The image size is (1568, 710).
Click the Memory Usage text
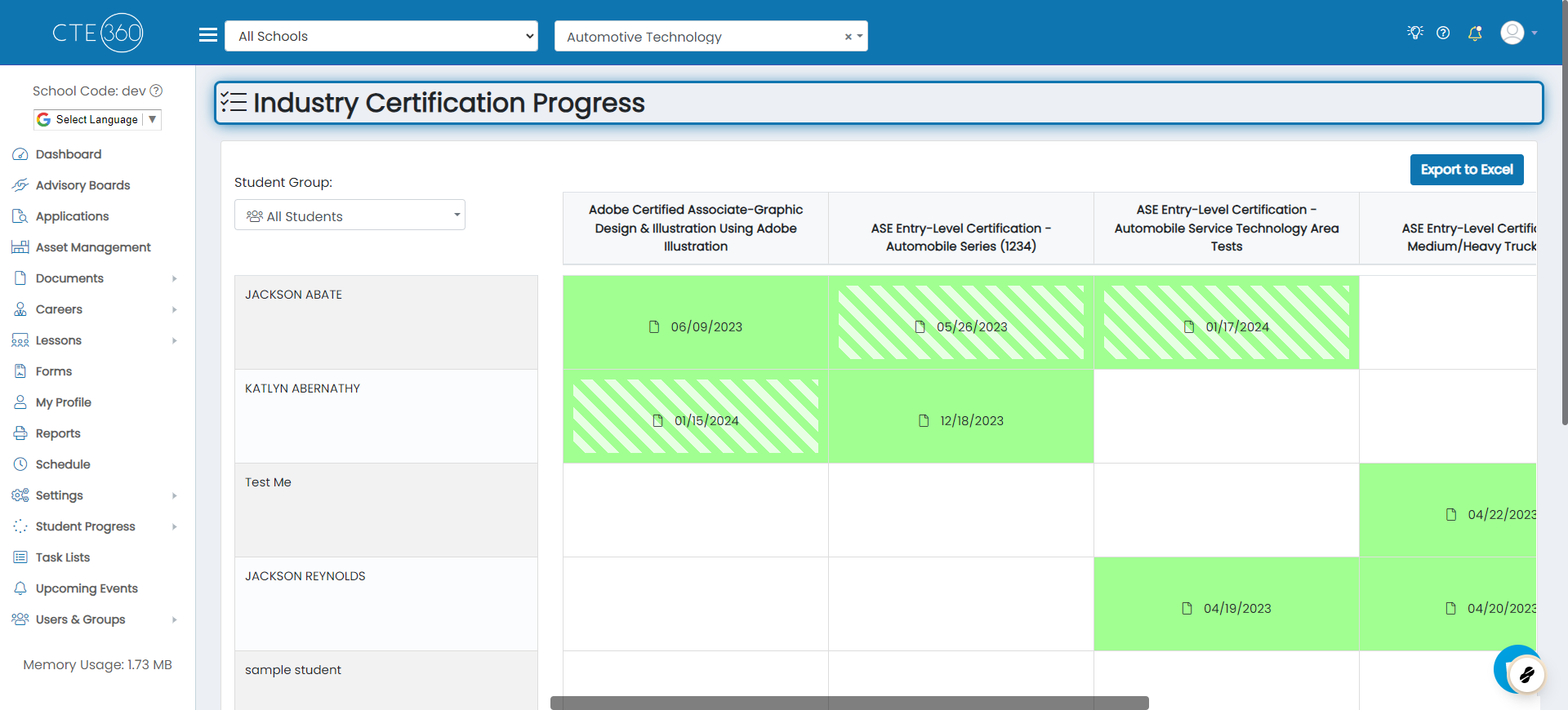[x=97, y=665]
